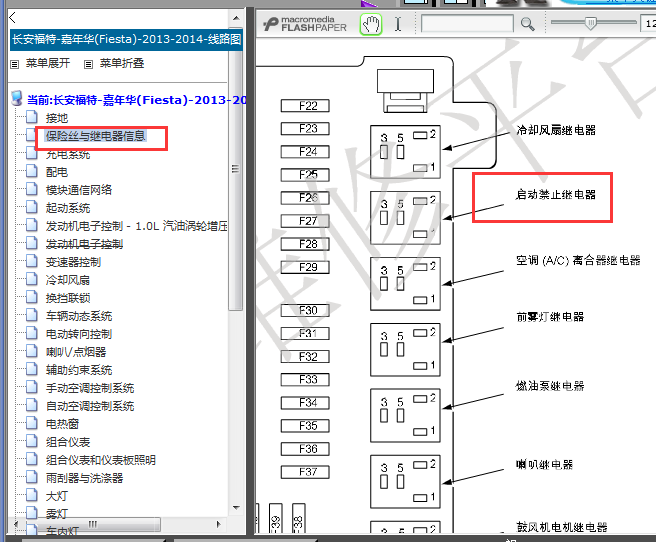Open 模块通信网络 tree item
Viewport: 656px width, 542px height.
79,190
